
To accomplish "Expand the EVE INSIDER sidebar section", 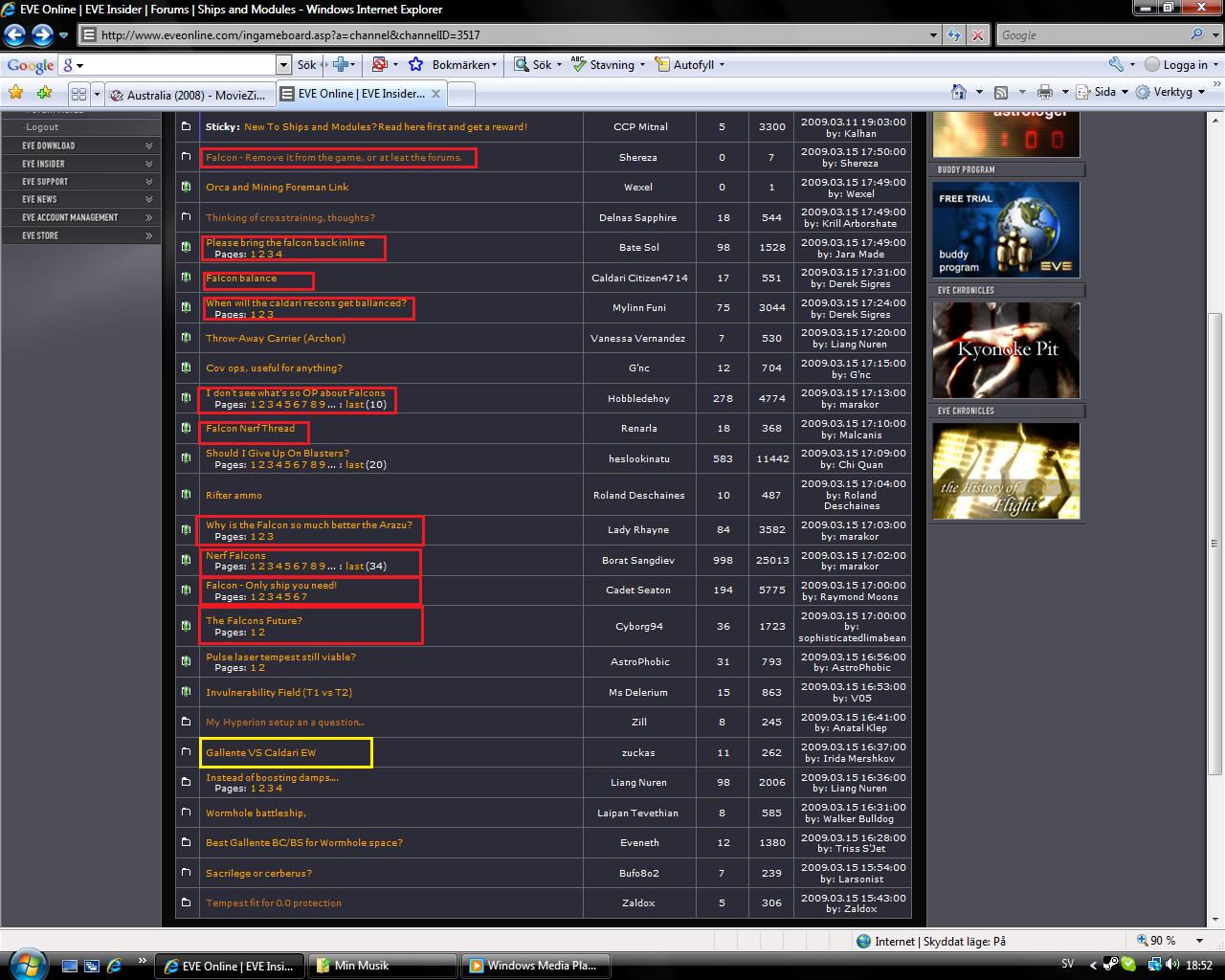I will (80, 164).
